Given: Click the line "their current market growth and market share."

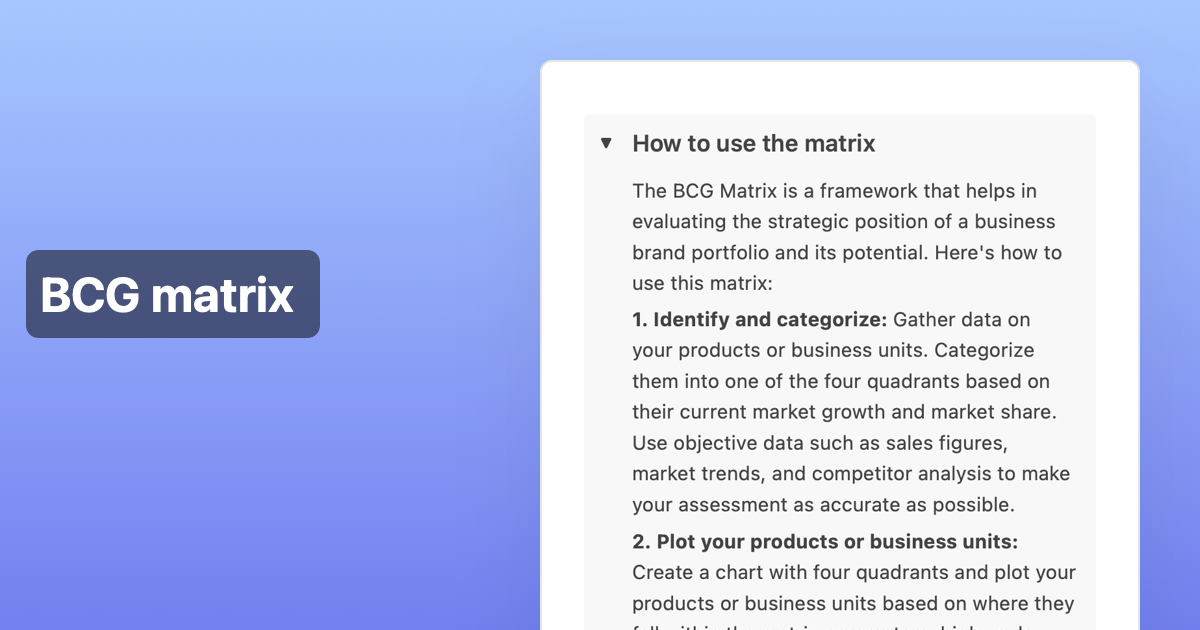Looking at the screenshot, I should pyautogui.click(x=850, y=412).
